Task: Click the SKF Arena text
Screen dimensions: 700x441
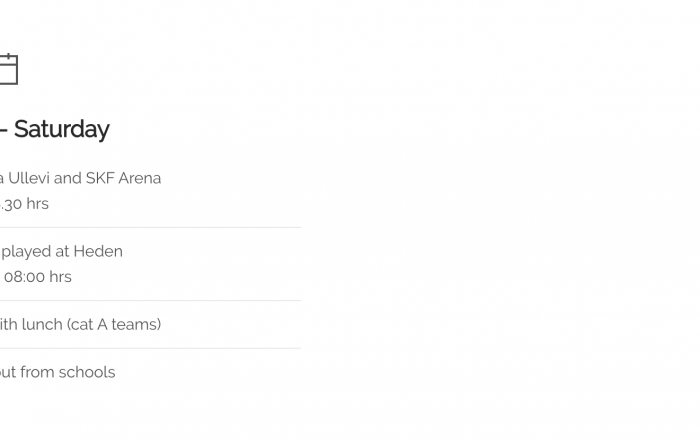Action: point(123,178)
